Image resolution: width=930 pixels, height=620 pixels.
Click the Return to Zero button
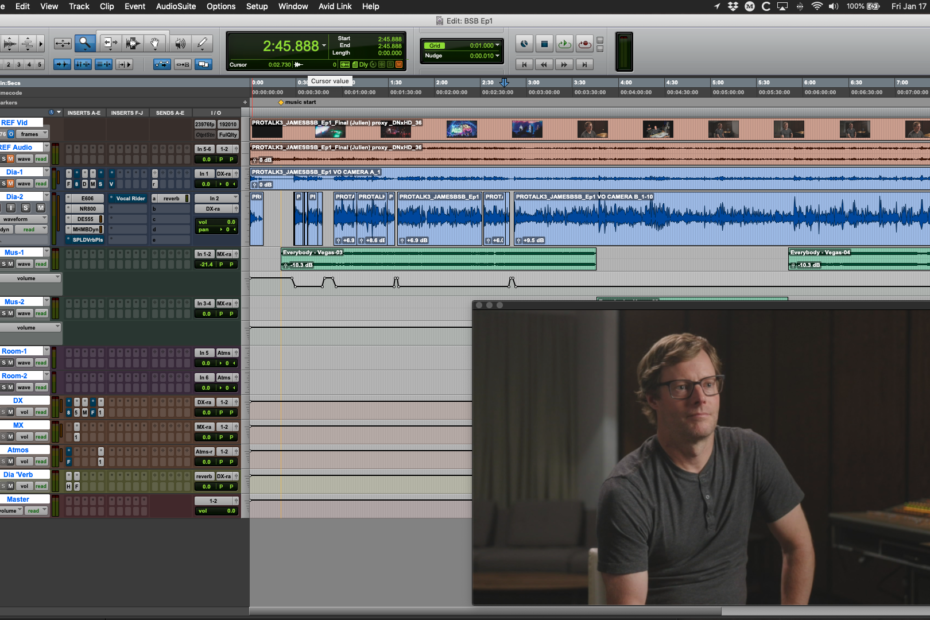pos(524,64)
